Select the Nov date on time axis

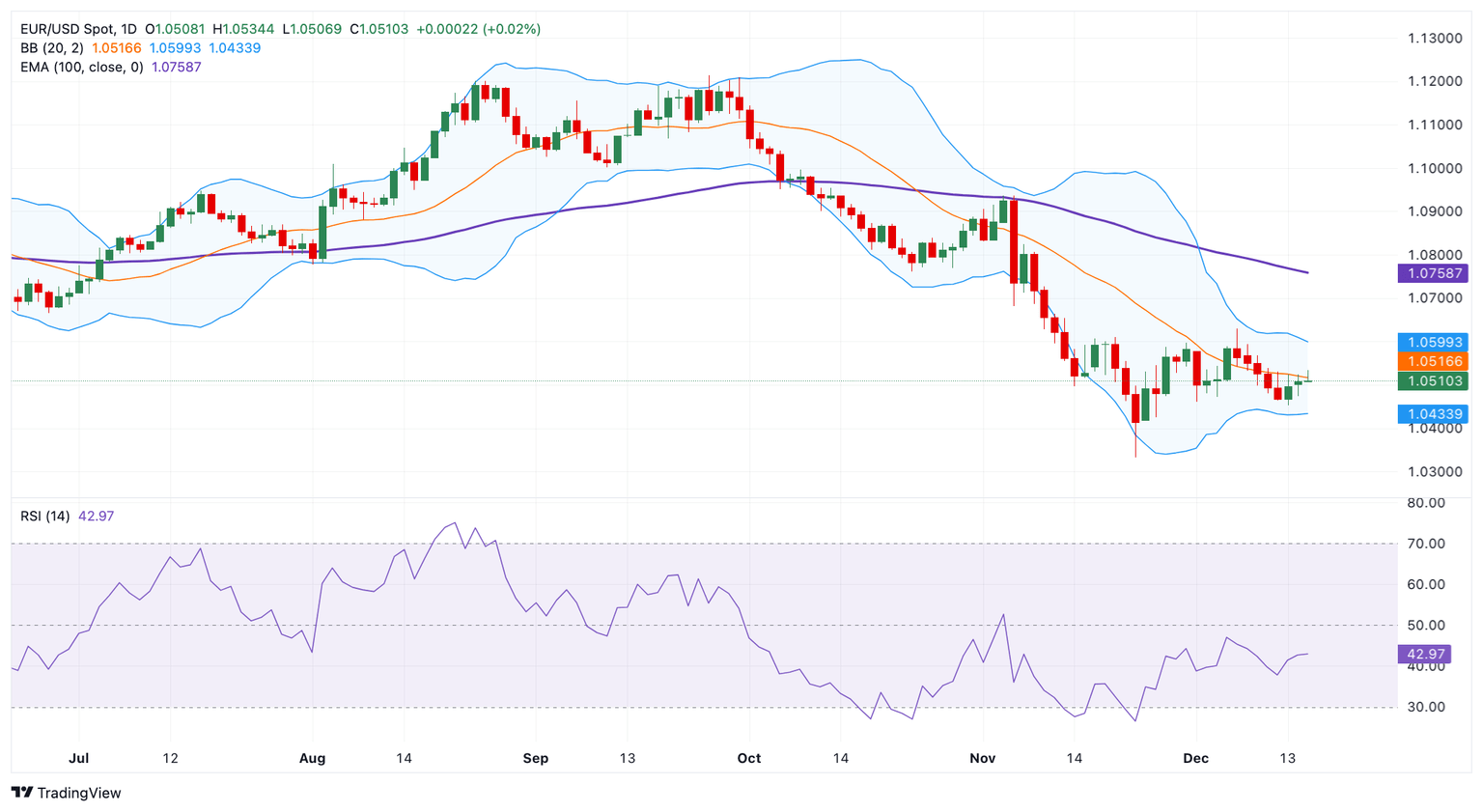pos(982,758)
